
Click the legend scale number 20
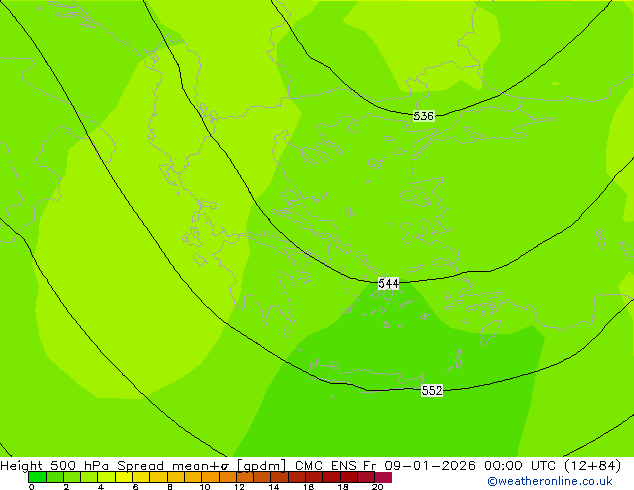point(377,487)
